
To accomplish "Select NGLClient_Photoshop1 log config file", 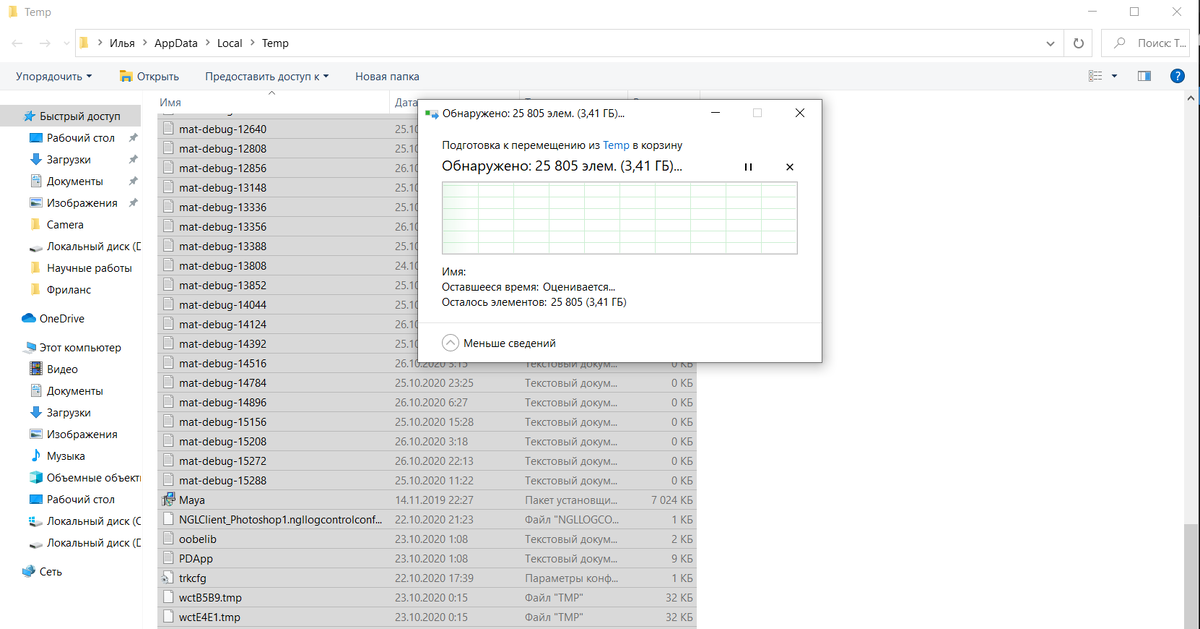I will (427, 519).
